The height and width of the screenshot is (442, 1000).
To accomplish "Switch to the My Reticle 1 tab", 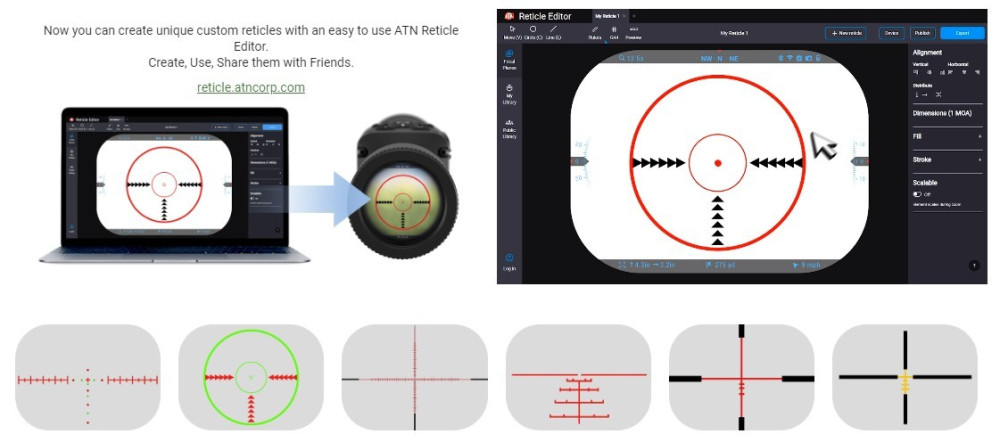I will (x=607, y=16).
